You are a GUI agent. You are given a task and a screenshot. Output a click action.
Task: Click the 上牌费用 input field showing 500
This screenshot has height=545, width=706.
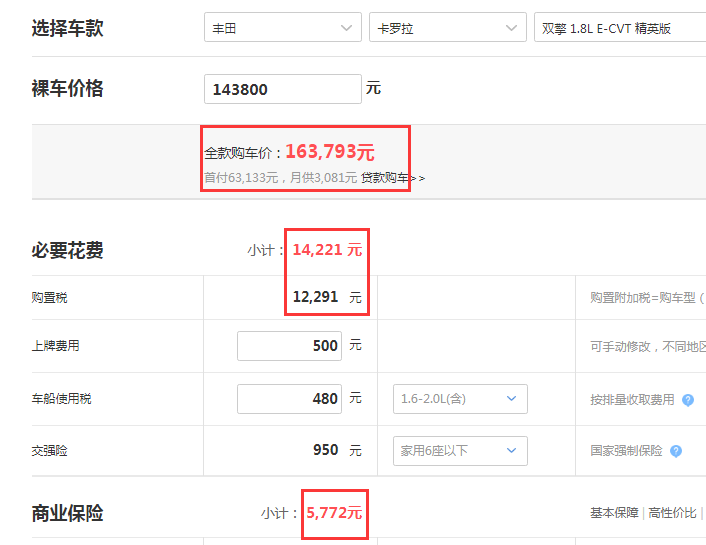[290, 346]
